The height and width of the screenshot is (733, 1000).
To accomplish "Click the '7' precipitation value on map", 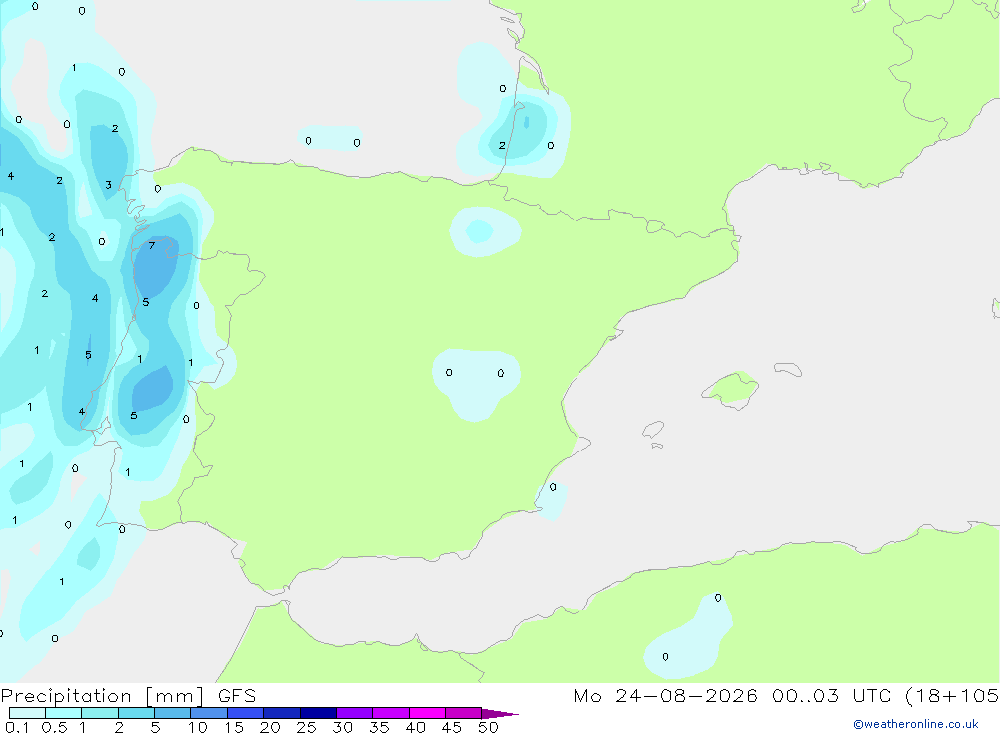I will pyautogui.click(x=152, y=246).
